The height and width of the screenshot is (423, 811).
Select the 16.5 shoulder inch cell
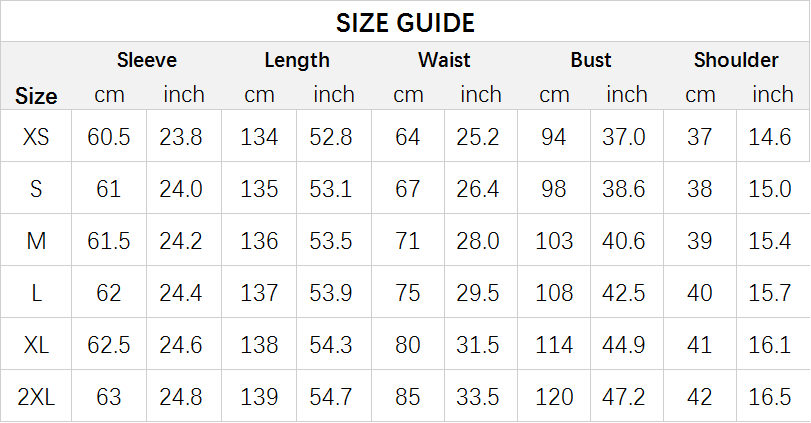[770, 397]
